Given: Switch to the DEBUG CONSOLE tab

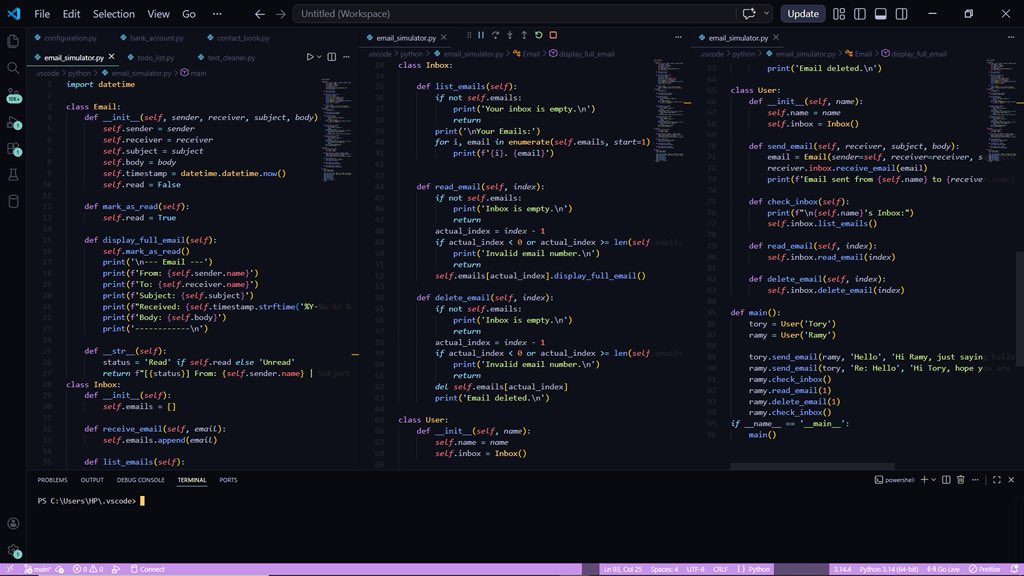Looking at the screenshot, I should 140,480.
